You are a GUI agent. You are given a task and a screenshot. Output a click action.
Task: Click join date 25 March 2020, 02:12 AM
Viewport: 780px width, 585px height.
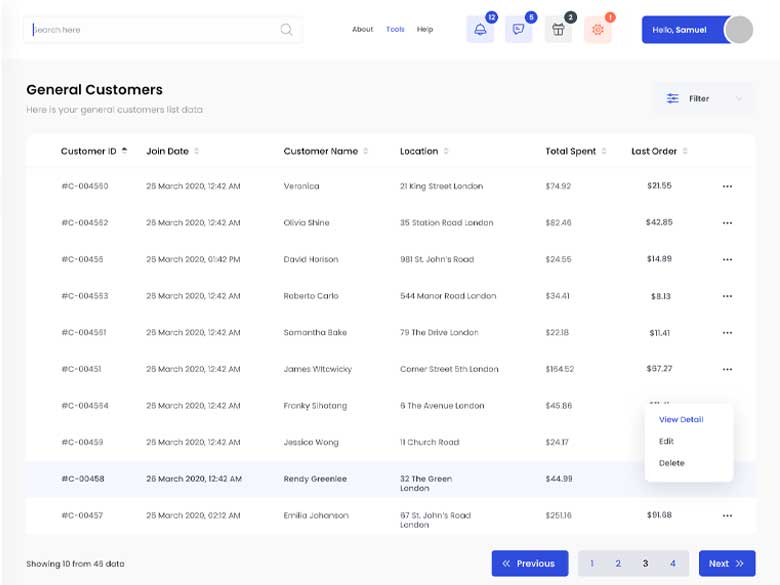193,515
